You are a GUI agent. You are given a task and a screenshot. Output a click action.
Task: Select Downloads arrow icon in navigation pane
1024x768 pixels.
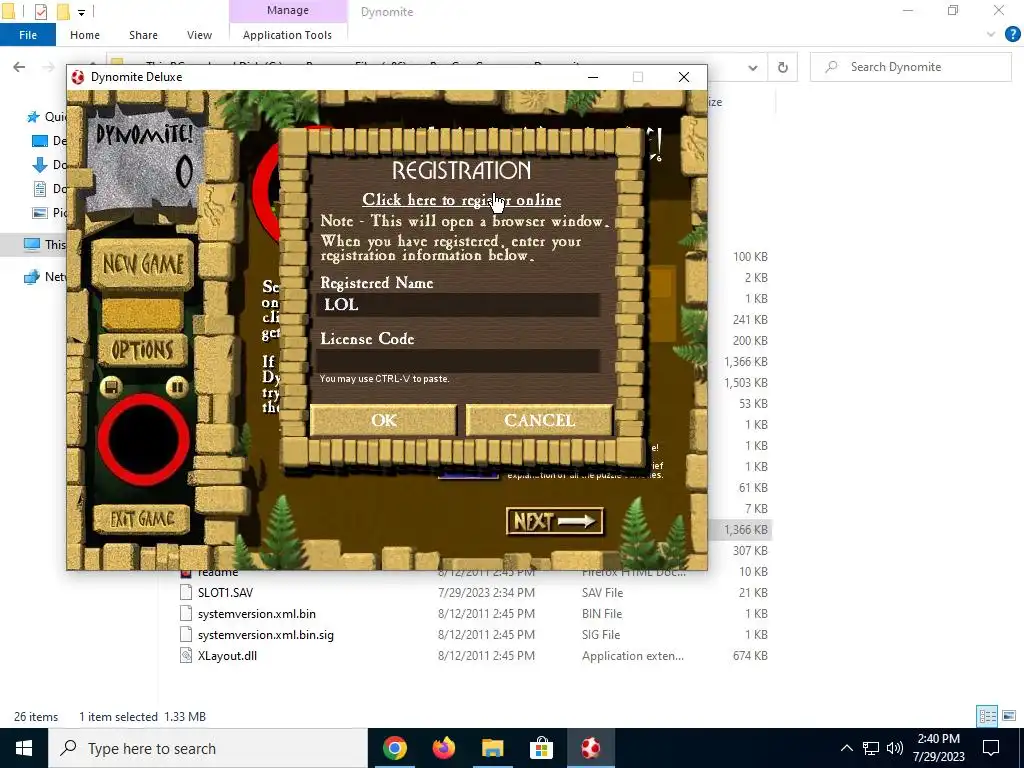pyautogui.click(x=40, y=165)
